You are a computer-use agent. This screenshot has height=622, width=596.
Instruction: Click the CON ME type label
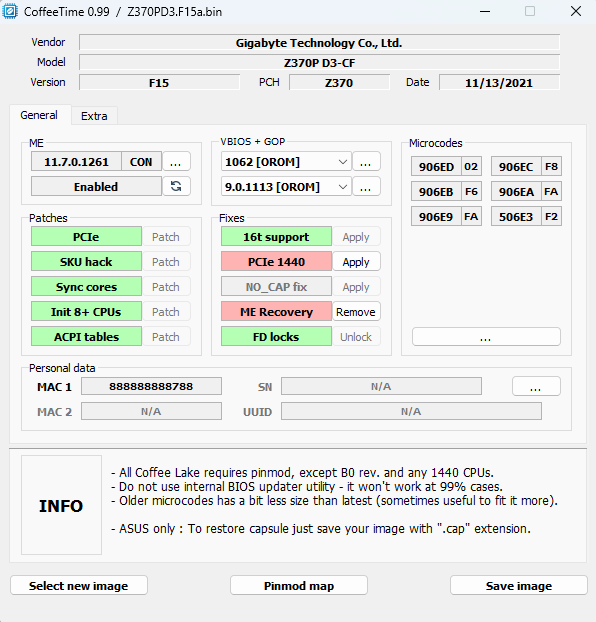(x=141, y=161)
